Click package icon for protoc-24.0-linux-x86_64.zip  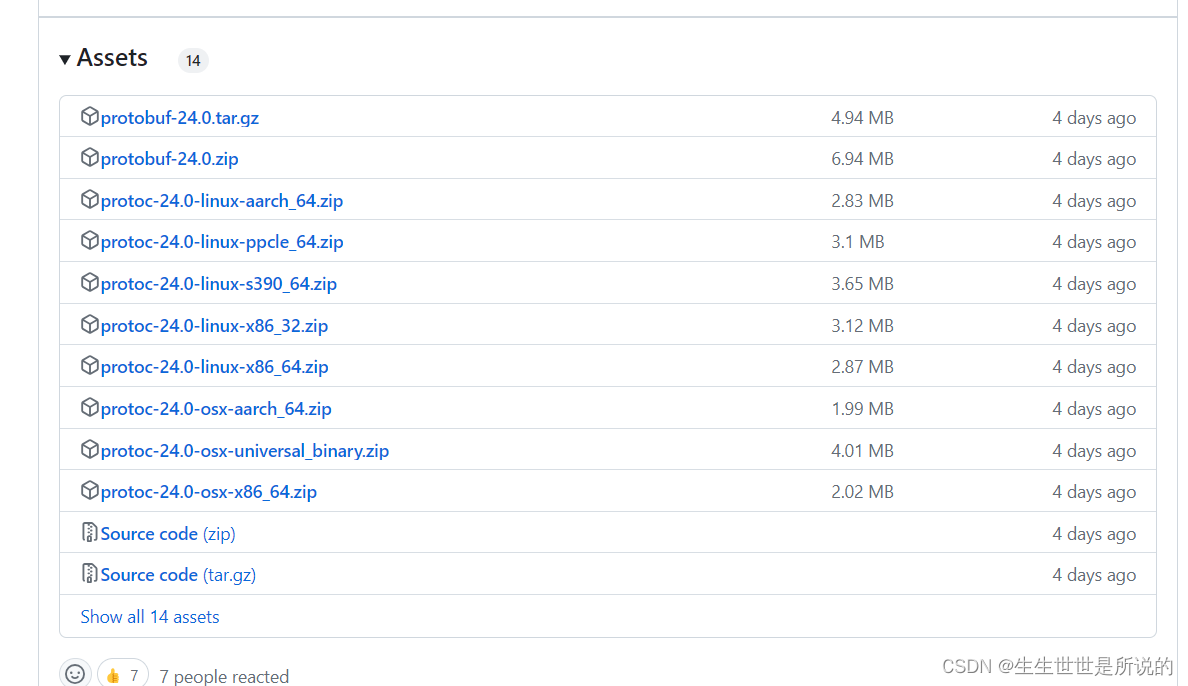coord(89,365)
